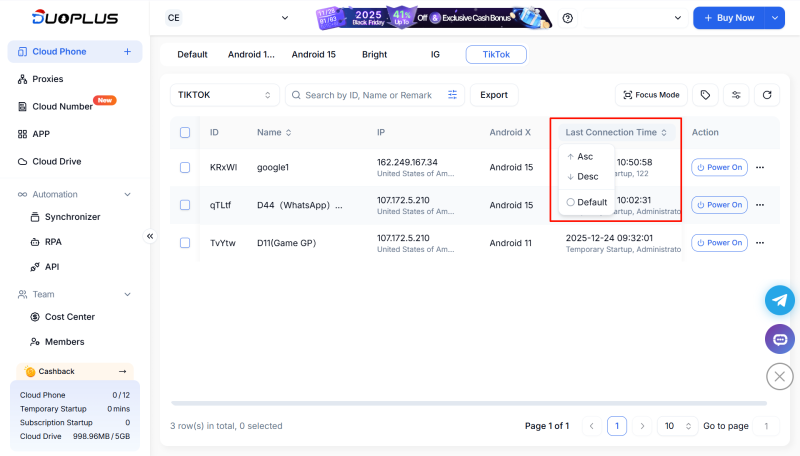Screen dimensions: 800x456
Task: Click the search filter icon in search box
Action: [453, 95]
